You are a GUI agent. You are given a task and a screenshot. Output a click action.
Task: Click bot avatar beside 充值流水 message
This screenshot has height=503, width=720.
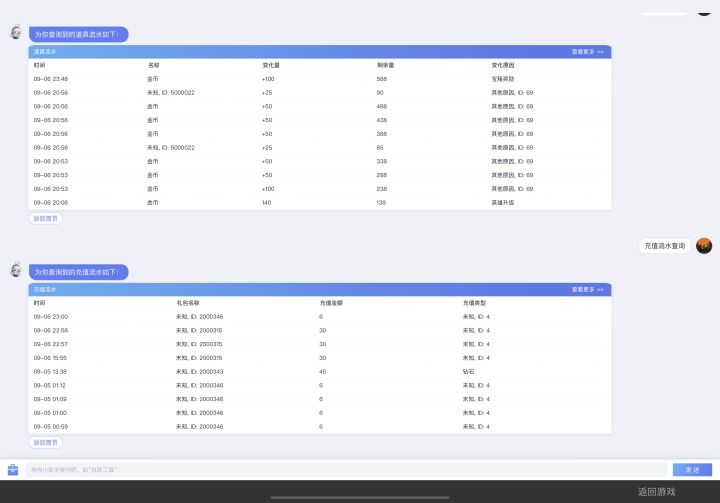point(16,270)
